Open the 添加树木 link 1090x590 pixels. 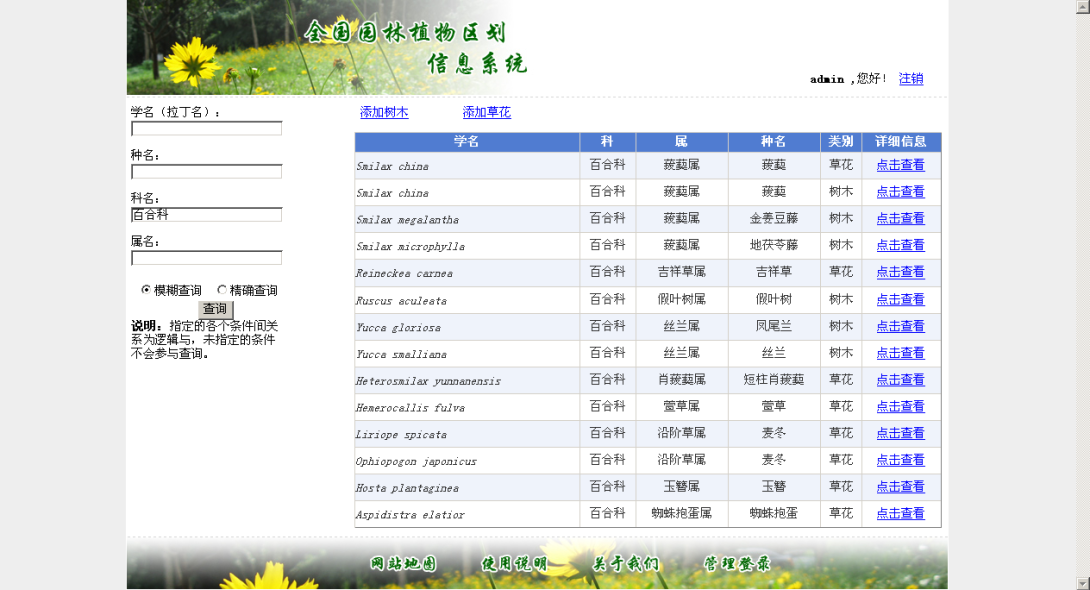[384, 112]
